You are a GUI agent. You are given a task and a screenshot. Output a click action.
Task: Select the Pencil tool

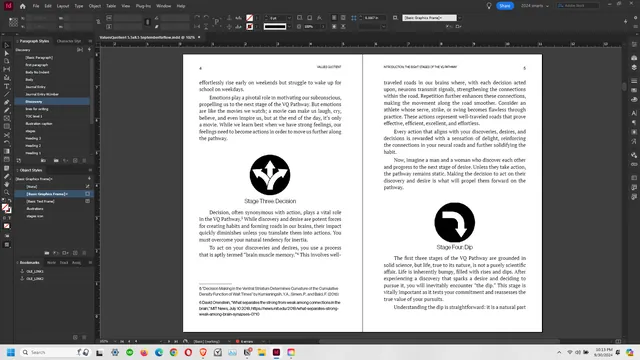coord(7,110)
